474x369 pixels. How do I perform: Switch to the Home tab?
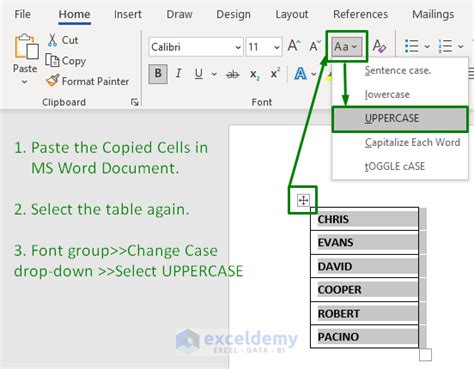(74, 14)
